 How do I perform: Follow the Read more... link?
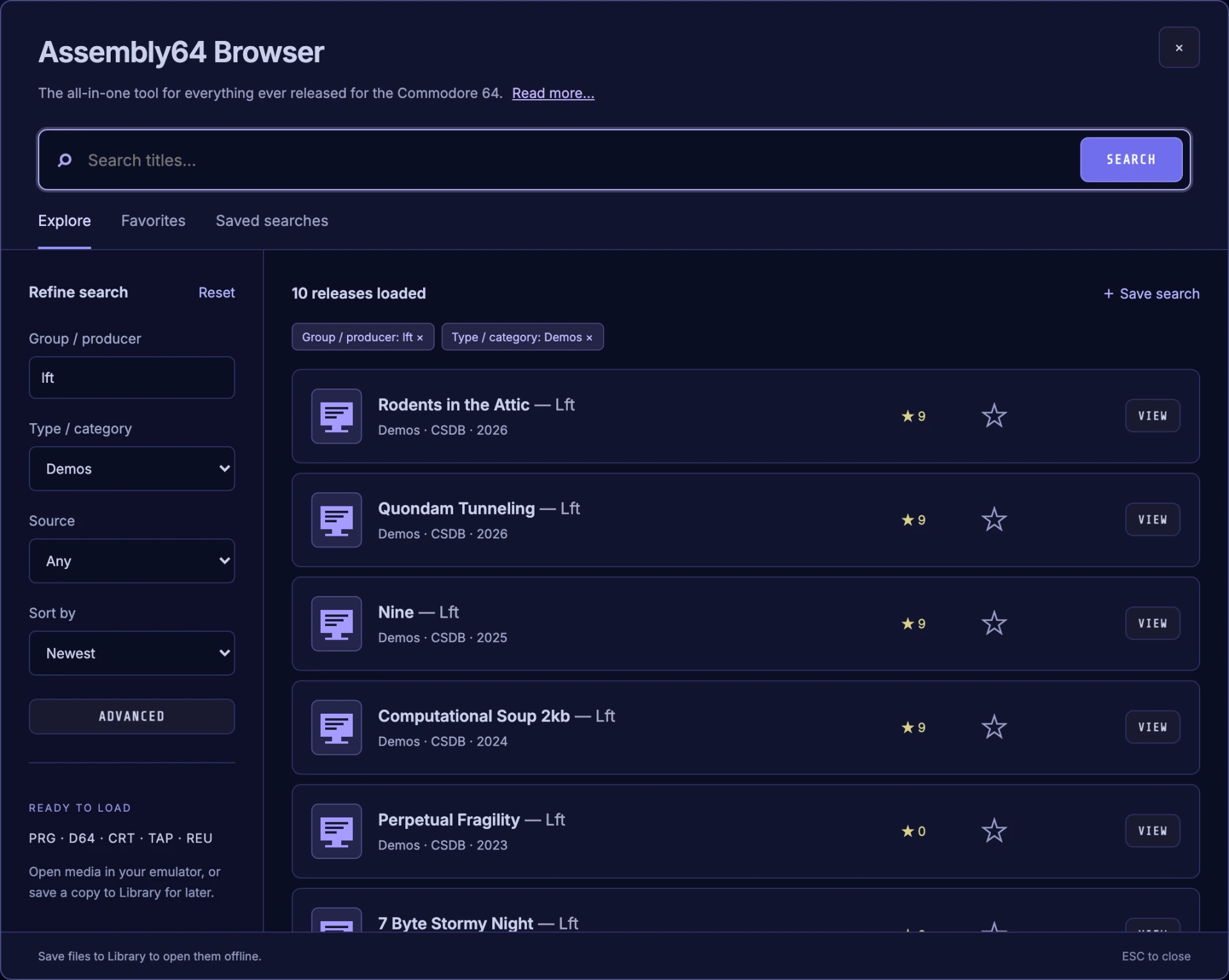click(x=553, y=93)
